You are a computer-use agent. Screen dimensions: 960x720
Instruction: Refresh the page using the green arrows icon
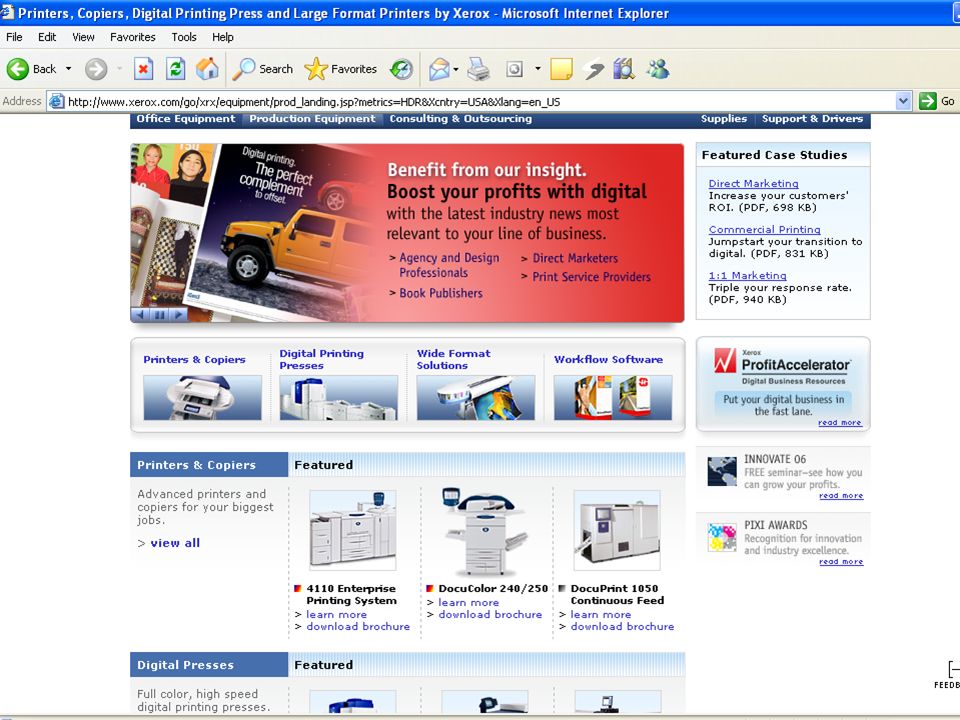pos(176,69)
